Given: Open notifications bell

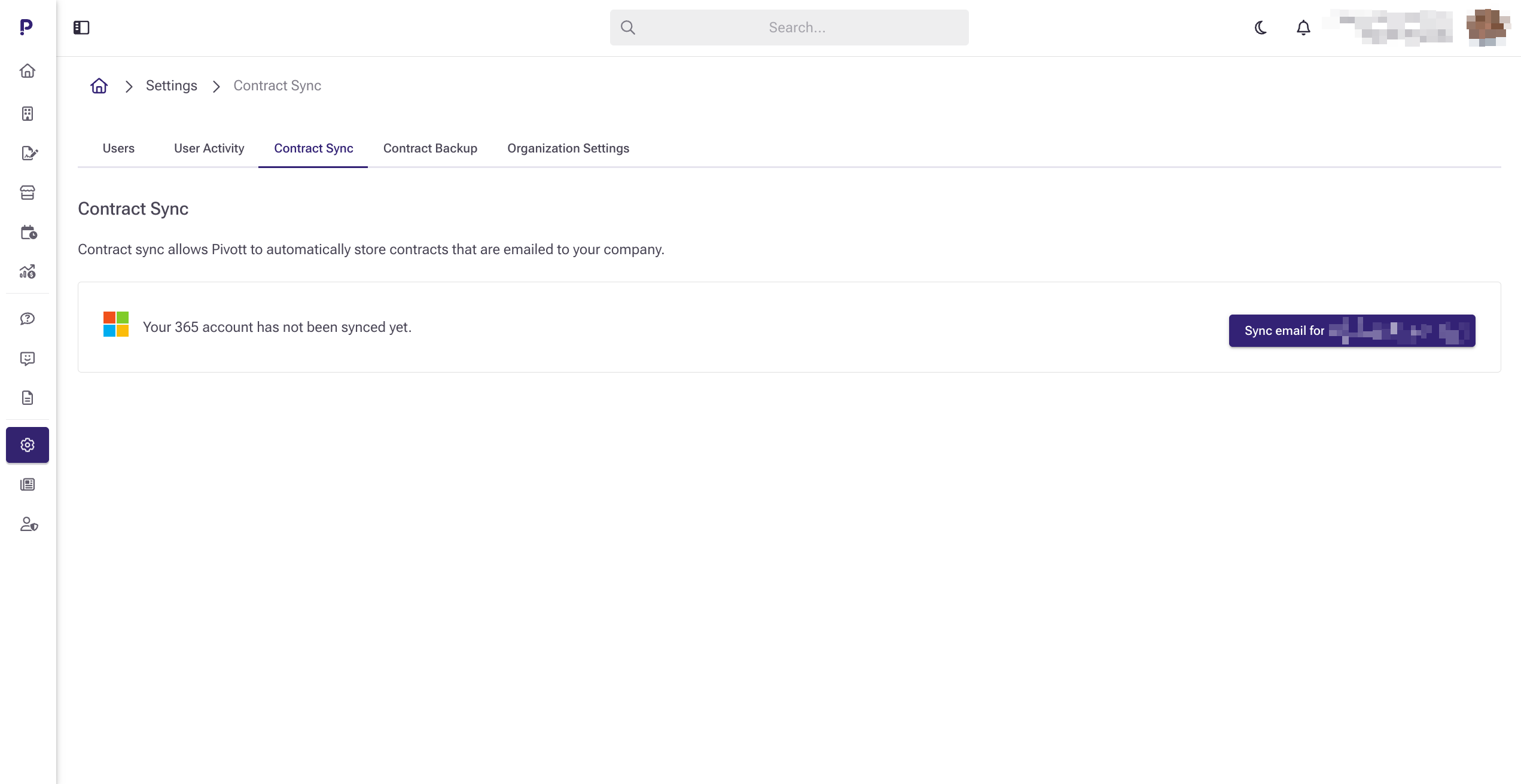Looking at the screenshot, I should coord(1303,28).
